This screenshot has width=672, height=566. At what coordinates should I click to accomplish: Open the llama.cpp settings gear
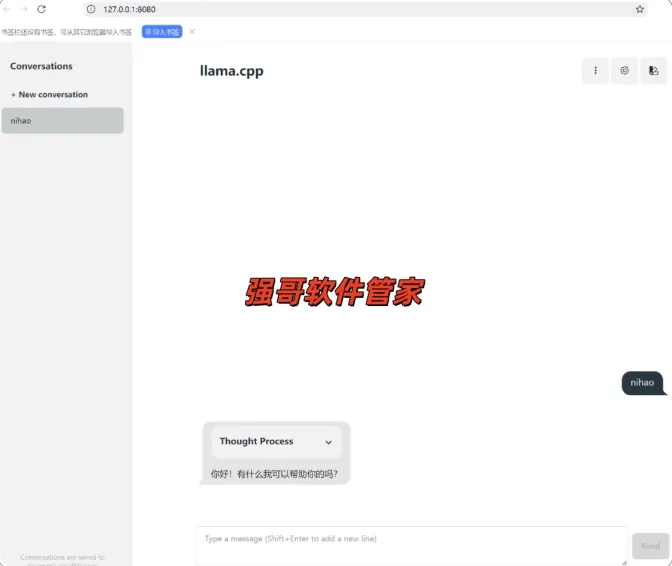pyautogui.click(x=624, y=71)
